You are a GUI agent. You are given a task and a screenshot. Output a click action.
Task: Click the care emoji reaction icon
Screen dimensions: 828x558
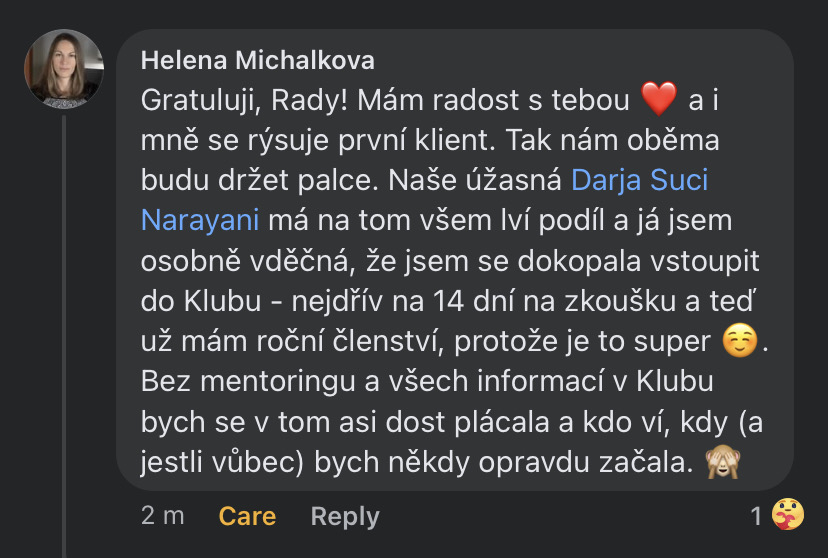pyautogui.click(x=788, y=516)
